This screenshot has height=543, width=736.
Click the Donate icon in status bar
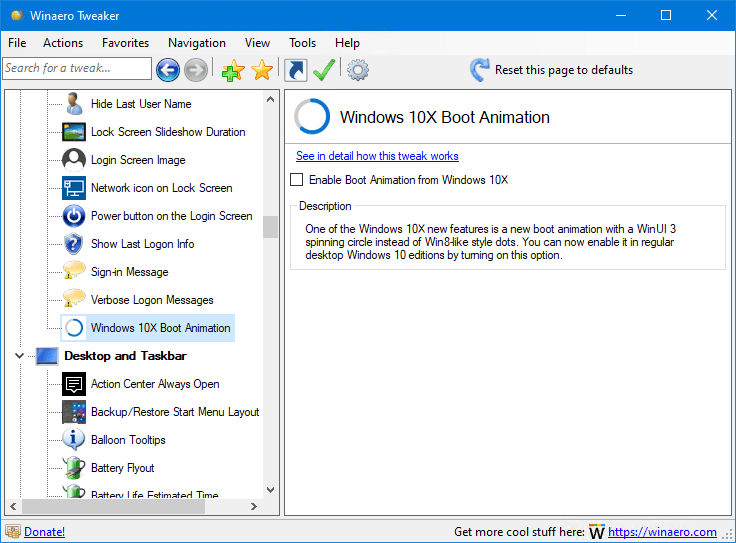click(13, 532)
